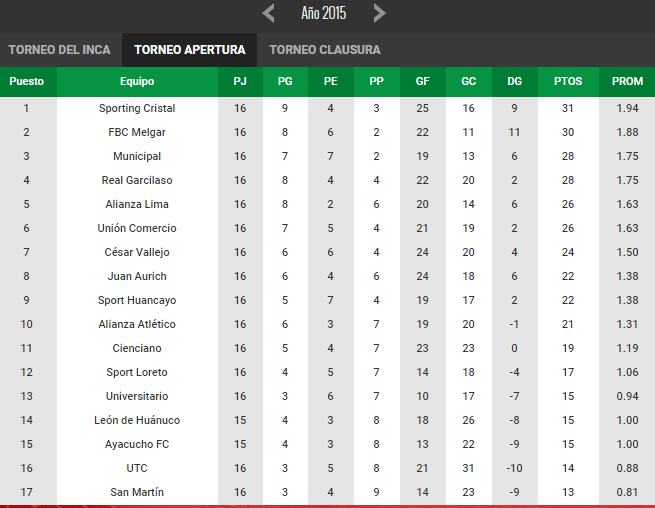
Task: Sort by PTOS column header
Action: (568, 81)
